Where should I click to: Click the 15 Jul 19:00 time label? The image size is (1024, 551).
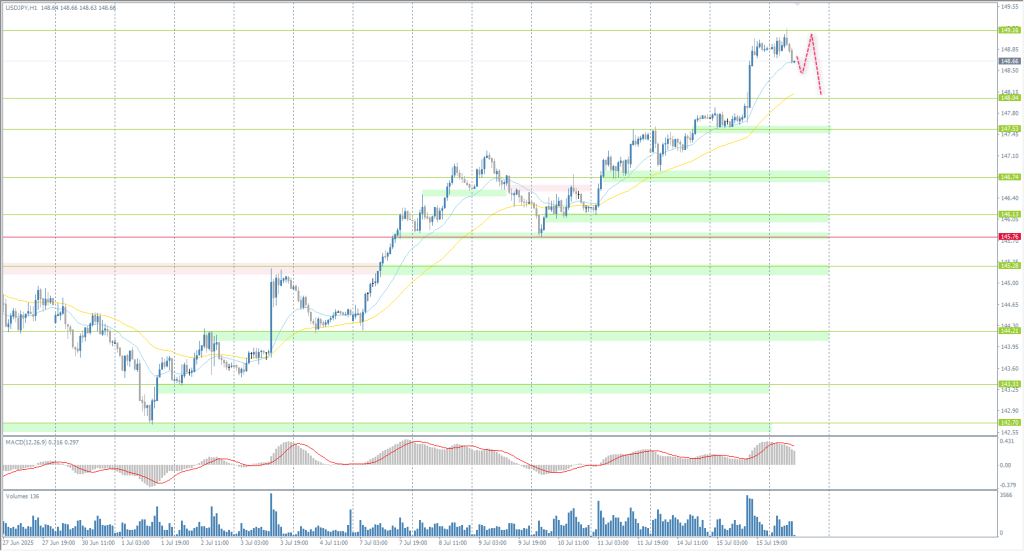click(x=770, y=544)
